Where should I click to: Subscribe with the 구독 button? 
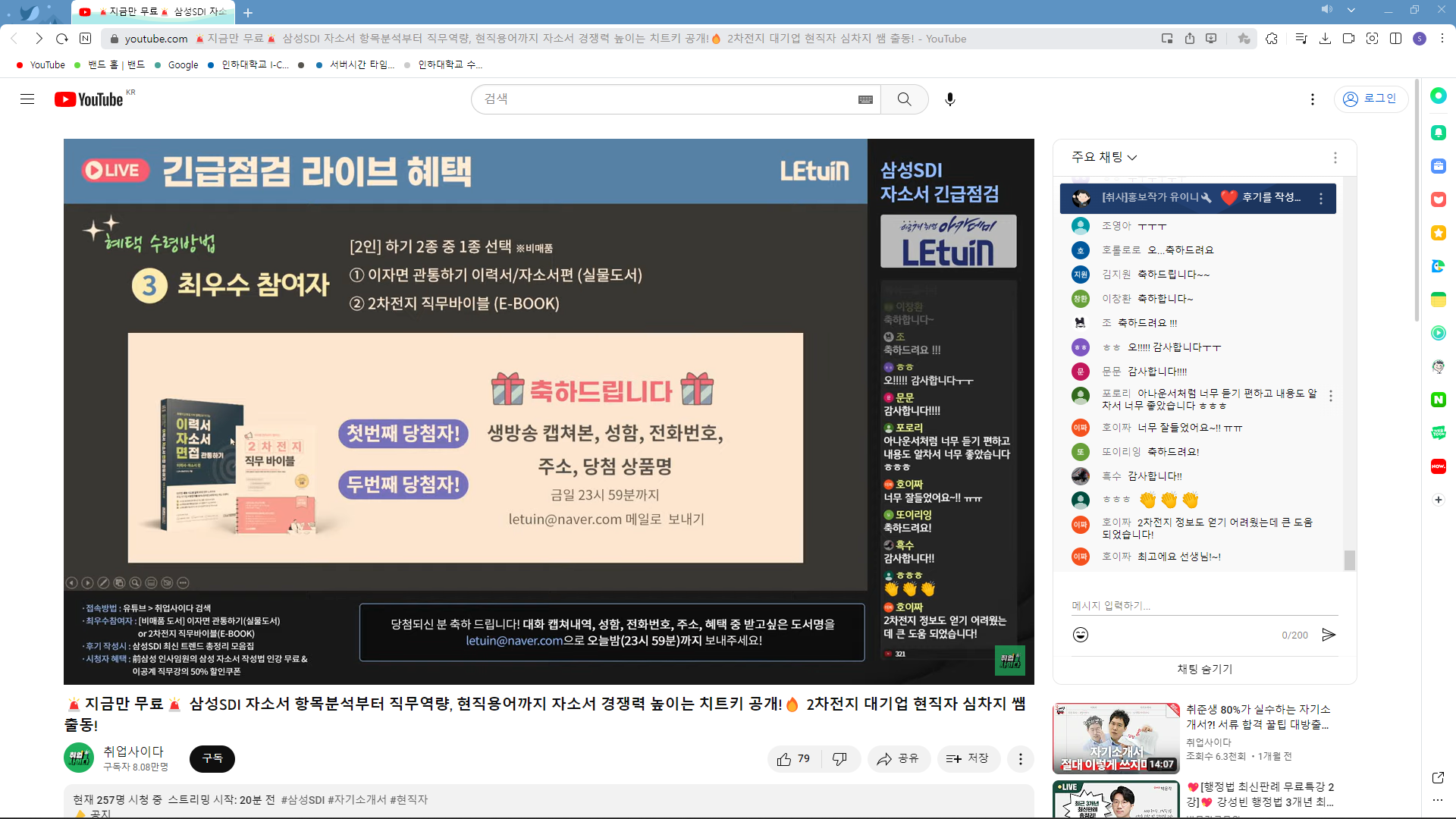[x=212, y=759]
